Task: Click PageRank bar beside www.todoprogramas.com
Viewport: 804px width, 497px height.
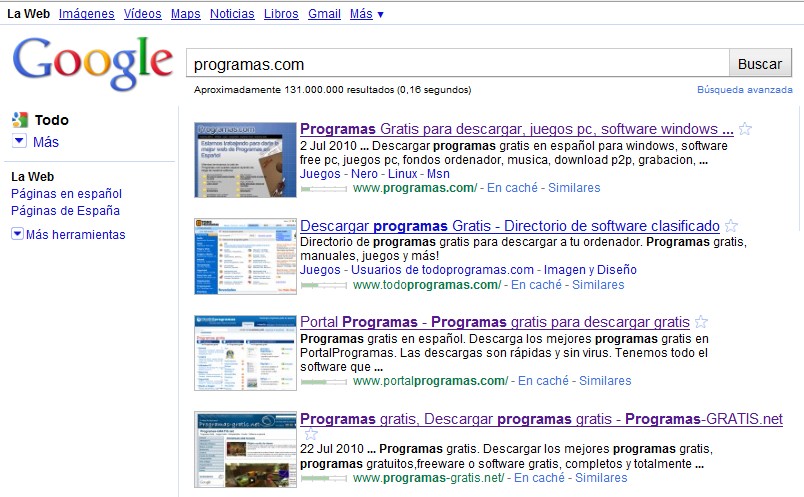Action: pyautogui.click(x=324, y=286)
